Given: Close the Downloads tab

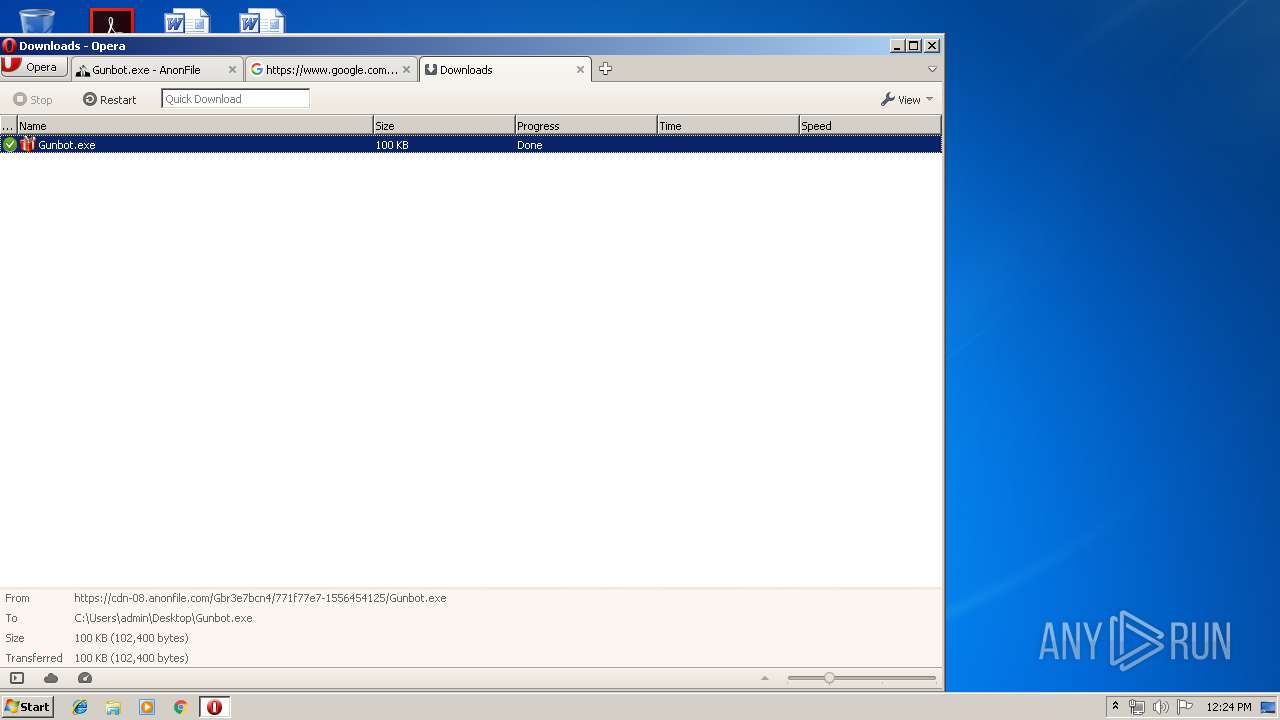Looking at the screenshot, I should [x=580, y=70].
